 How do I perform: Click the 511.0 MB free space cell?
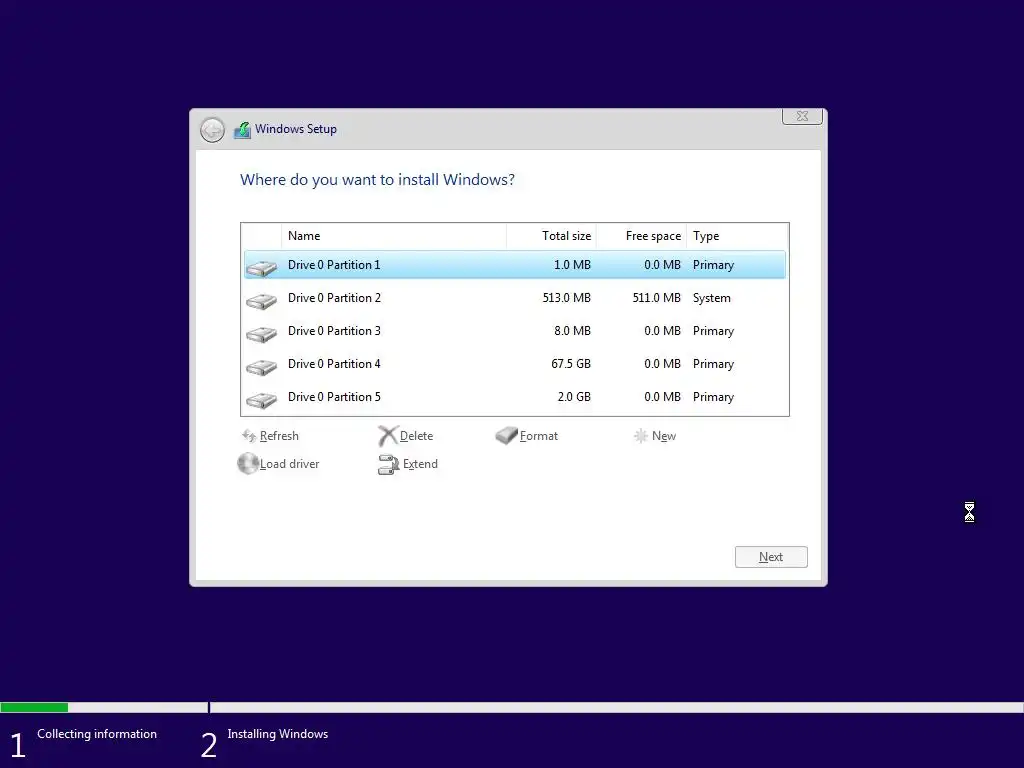(656, 298)
